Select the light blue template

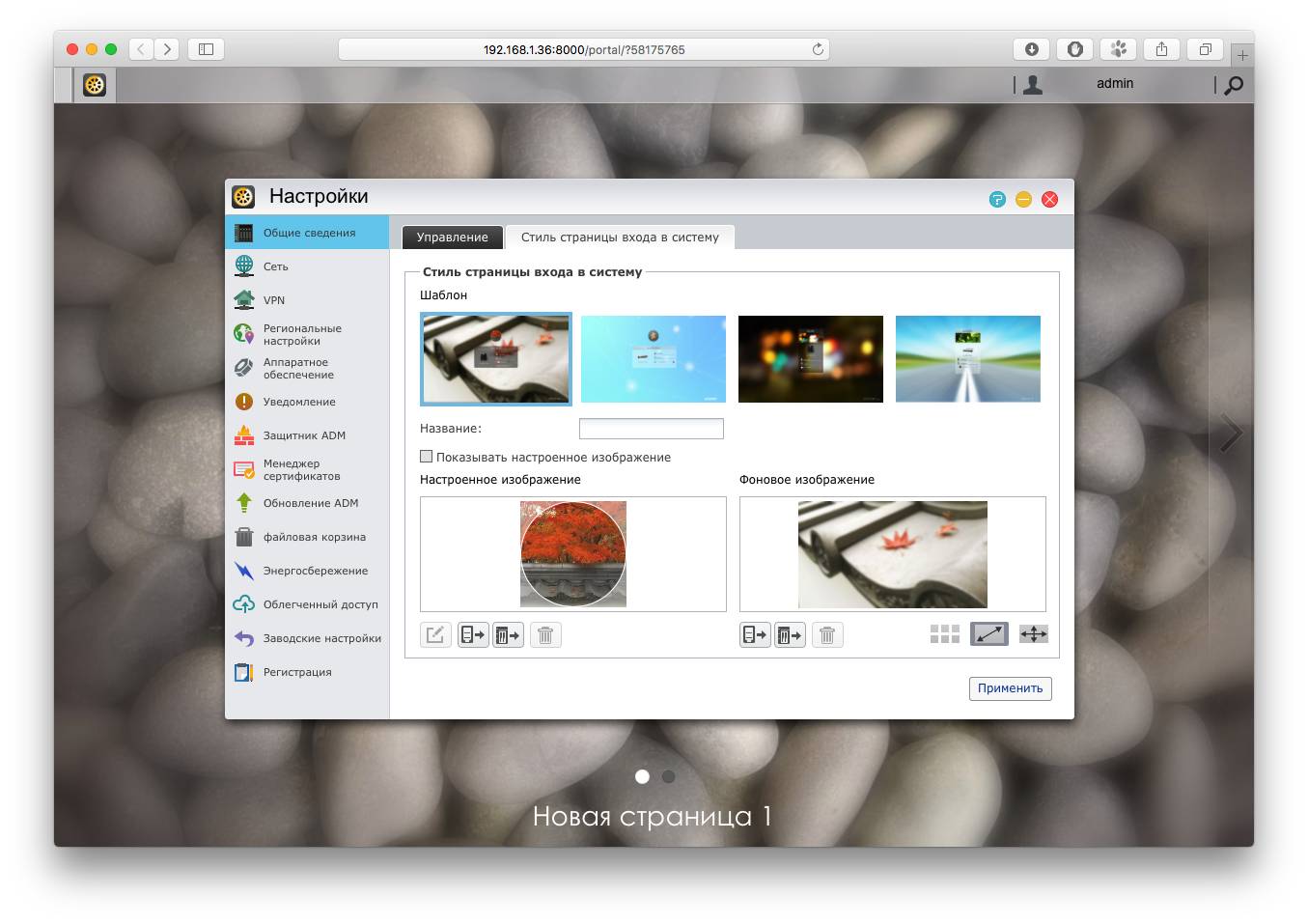tap(654, 358)
